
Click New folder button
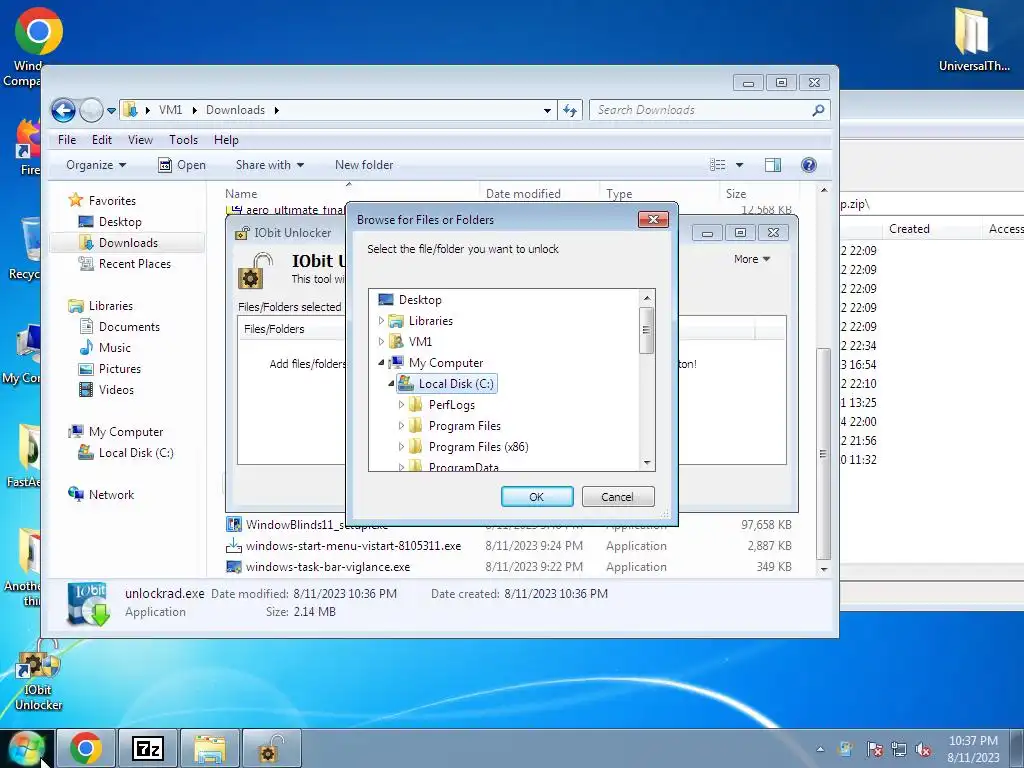click(x=364, y=165)
